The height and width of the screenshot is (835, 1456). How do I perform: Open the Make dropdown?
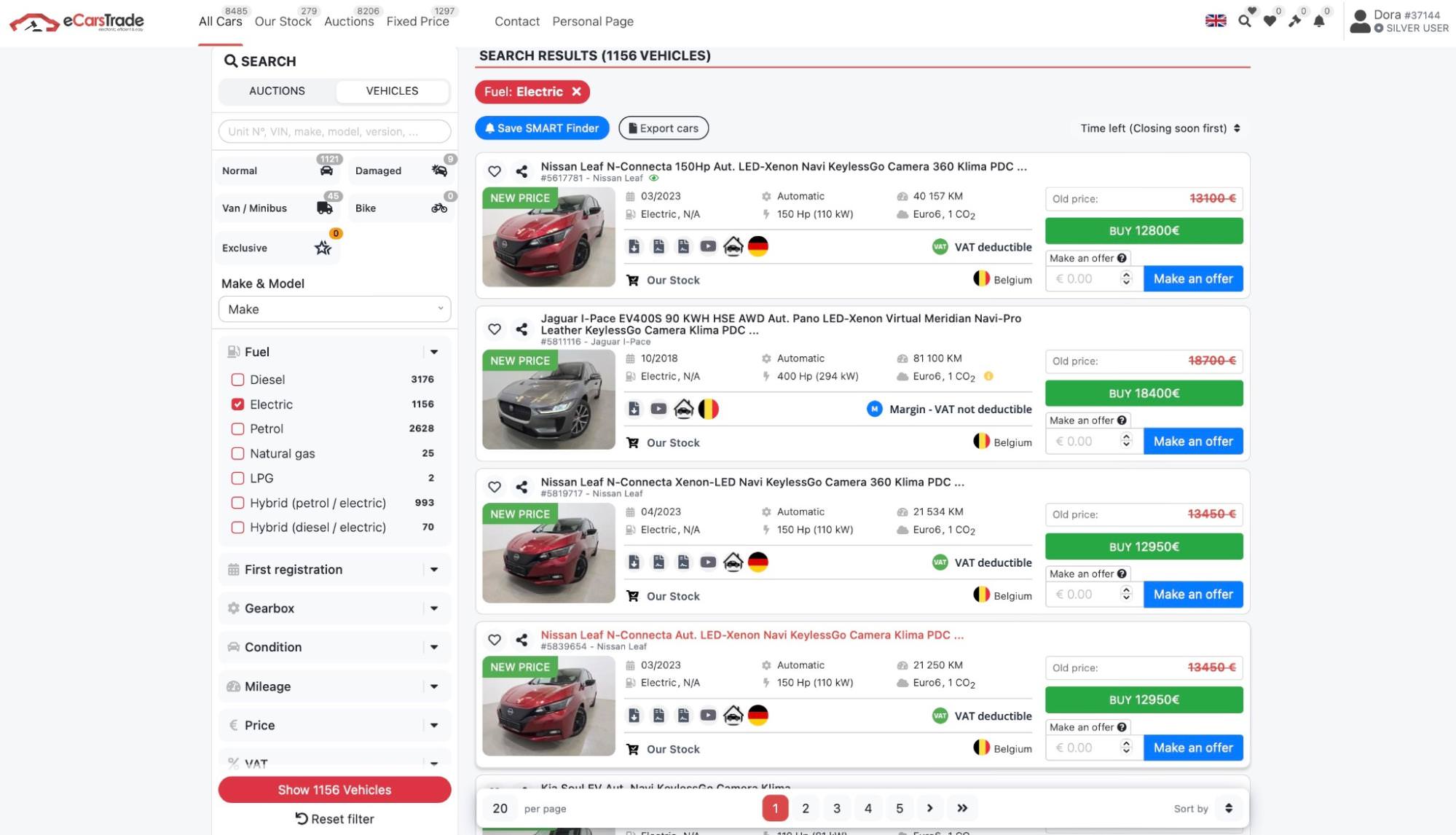tap(334, 309)
